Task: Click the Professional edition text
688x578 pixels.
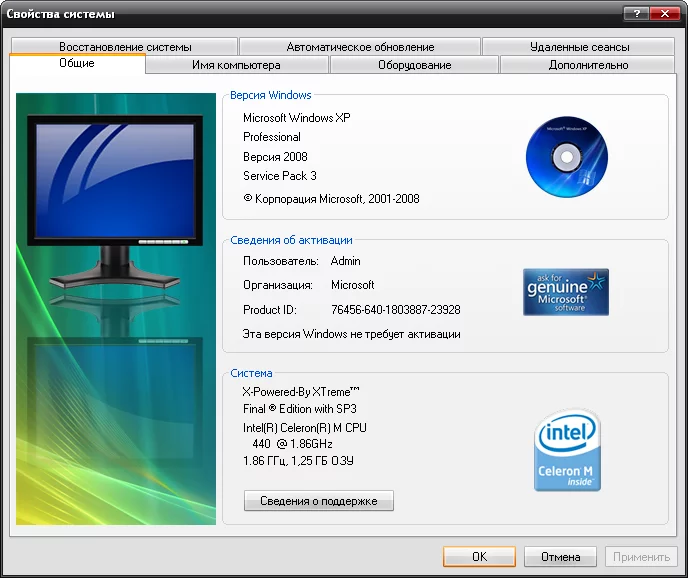Action: pos(272,137)
